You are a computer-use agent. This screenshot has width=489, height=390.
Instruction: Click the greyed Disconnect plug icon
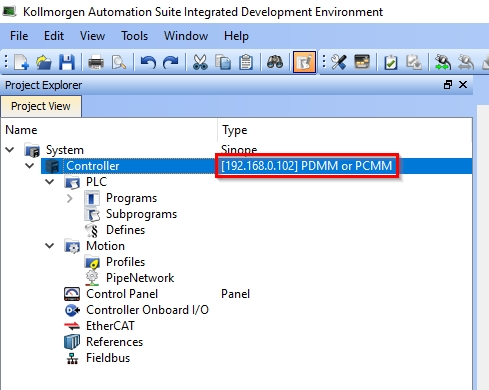(x=466, y=62)
